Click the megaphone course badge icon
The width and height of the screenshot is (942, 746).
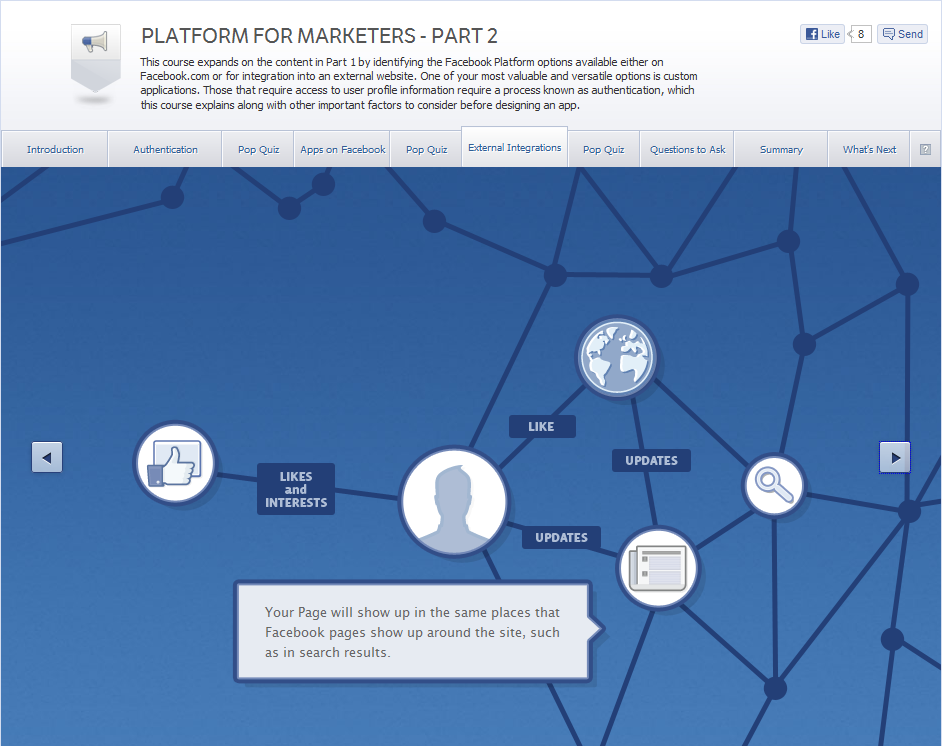[96, 58]
